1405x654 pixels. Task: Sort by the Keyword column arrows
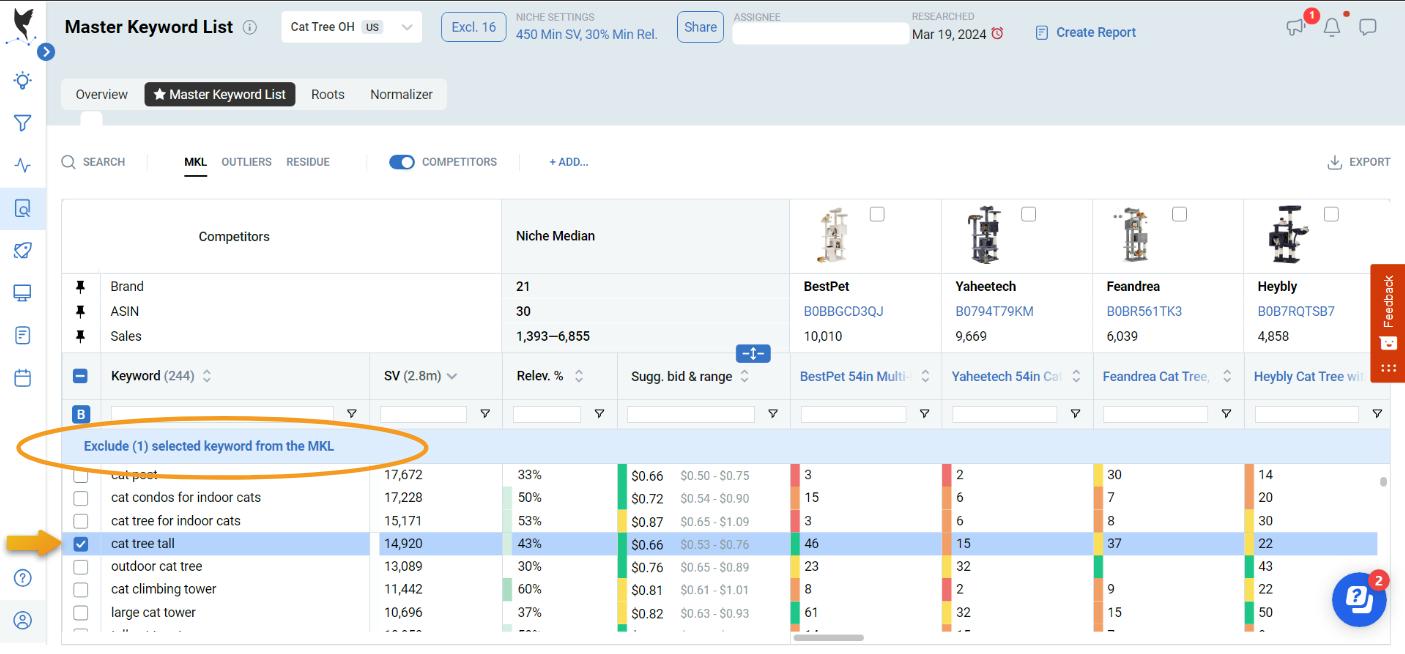(207, 377)
